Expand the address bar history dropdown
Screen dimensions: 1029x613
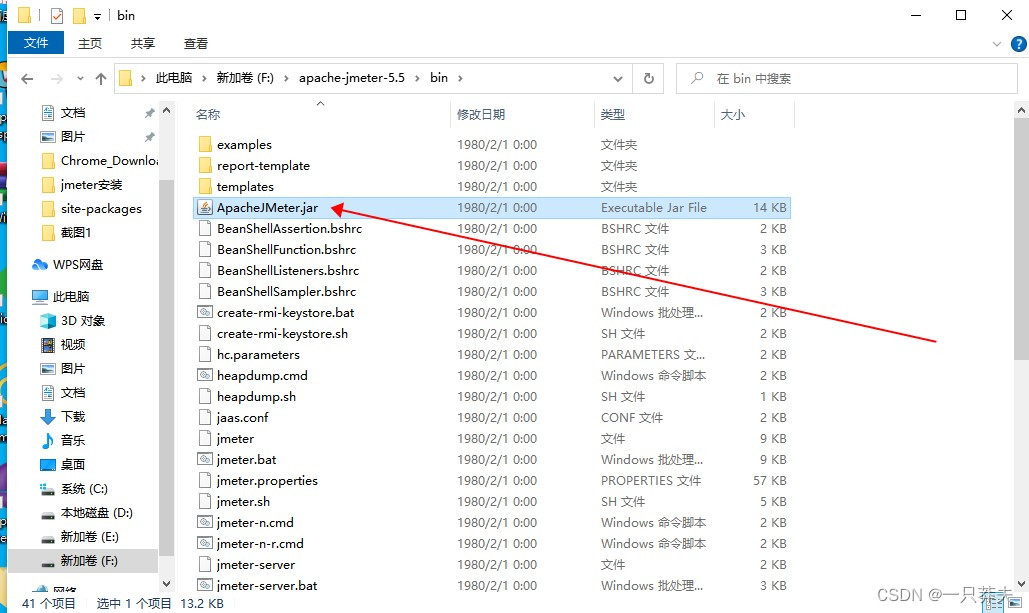point(618,79)
